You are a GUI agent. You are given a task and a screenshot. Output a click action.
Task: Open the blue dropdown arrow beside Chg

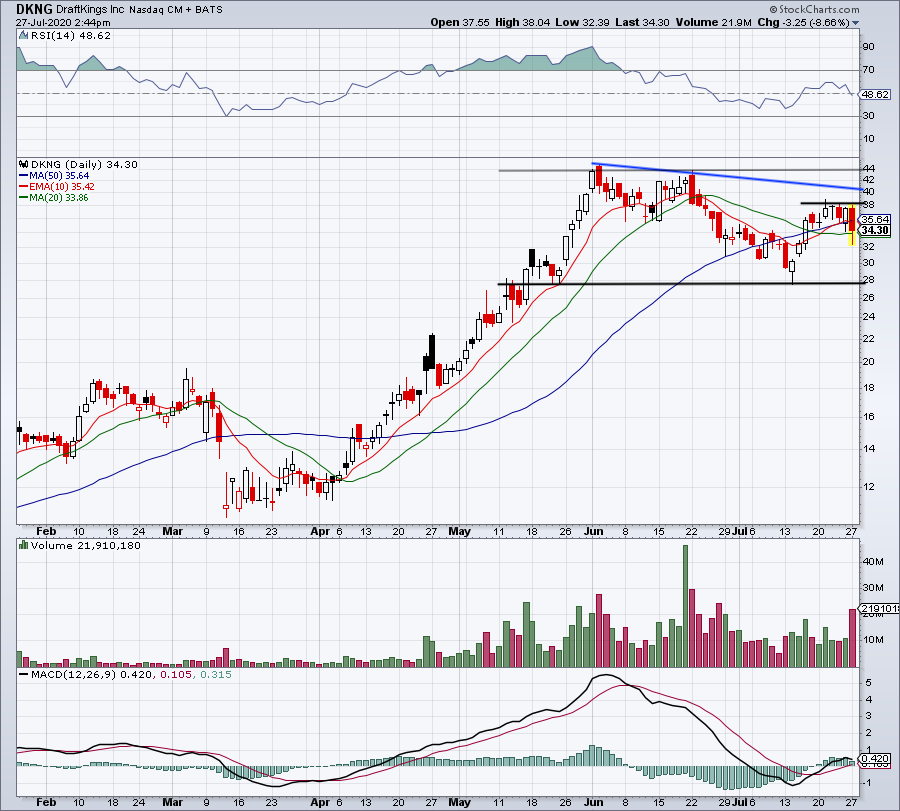pyautogui.click(x=856, y=23)
